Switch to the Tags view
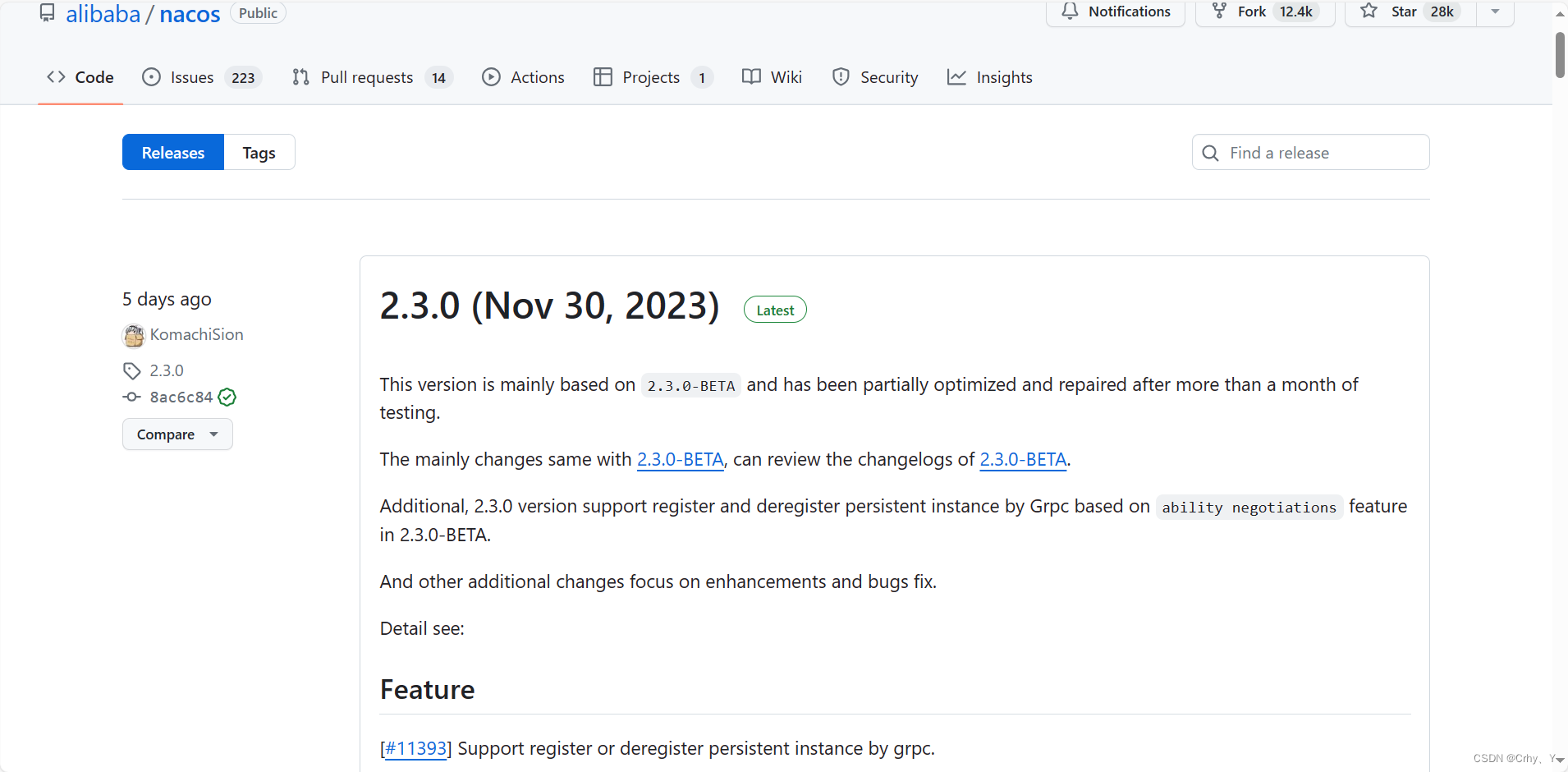The image size is (1568, 772). click(x=259, y=153)
